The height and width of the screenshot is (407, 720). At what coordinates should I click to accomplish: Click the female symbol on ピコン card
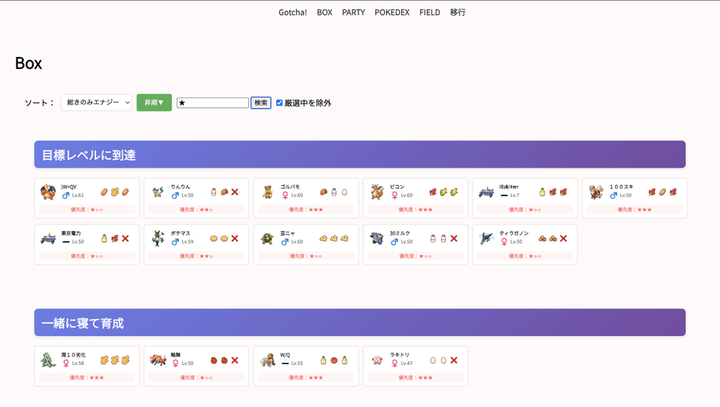click(x=394, y=195)
